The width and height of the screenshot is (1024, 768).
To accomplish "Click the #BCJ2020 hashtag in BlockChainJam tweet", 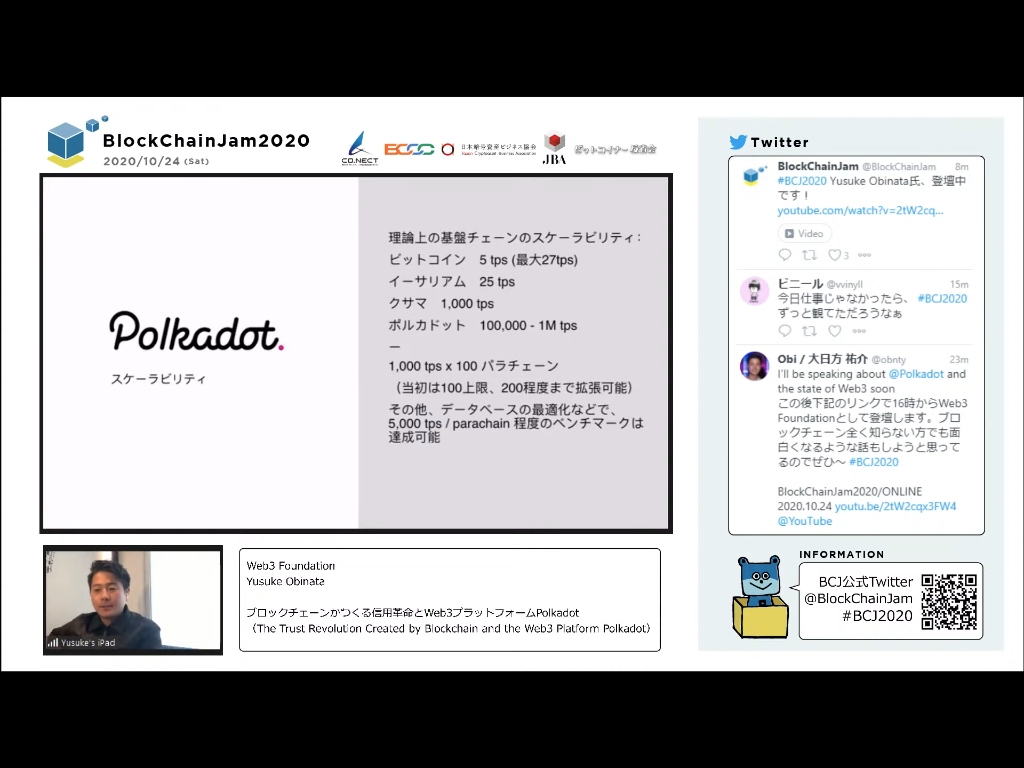I will (802, 181).
